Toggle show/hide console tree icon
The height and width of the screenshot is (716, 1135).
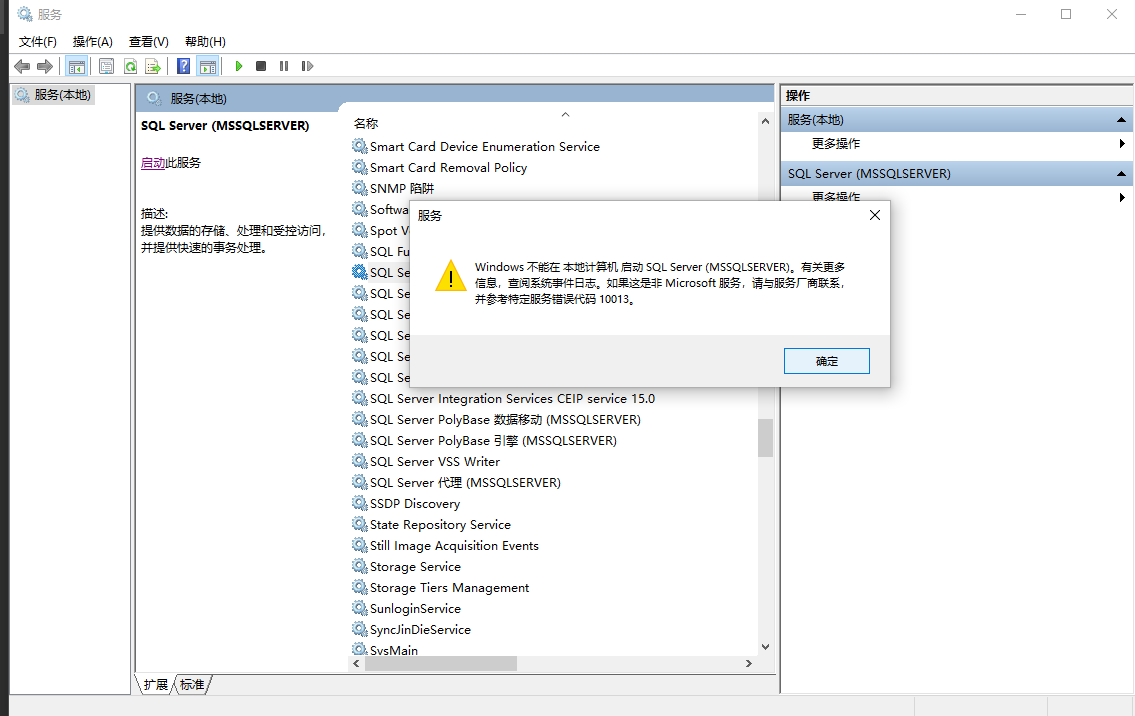(77, 67)
